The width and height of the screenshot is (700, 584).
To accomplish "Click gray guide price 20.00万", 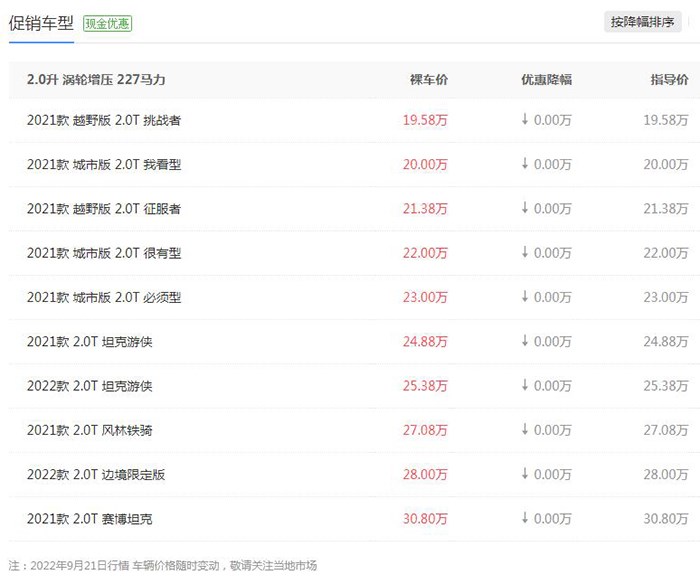I will point(666,164).
